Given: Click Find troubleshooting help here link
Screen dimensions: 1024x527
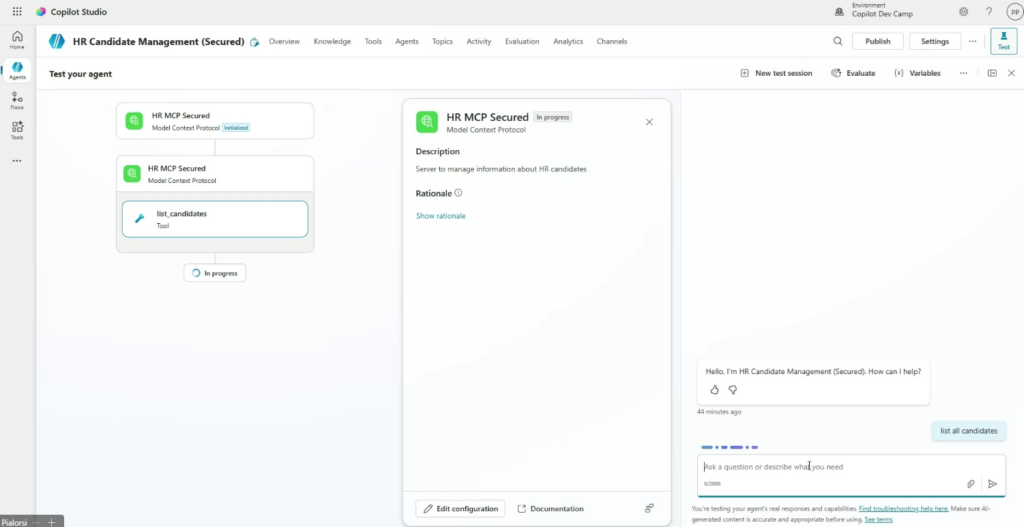Looking at the screenshot, I should 904,508.
